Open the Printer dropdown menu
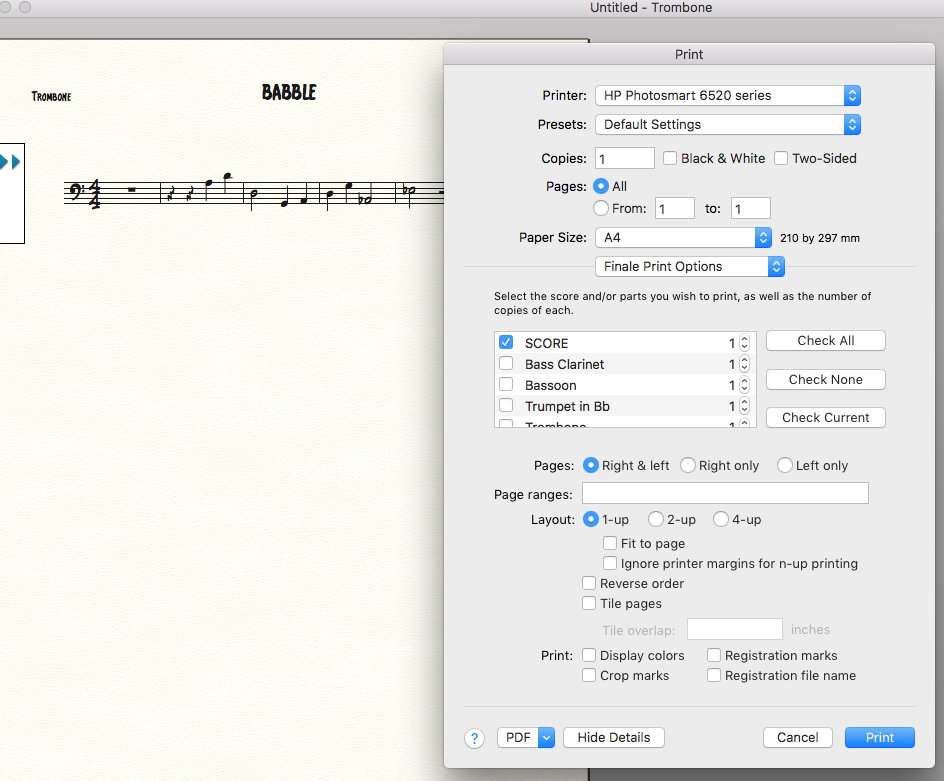The width and height of the screenshot is (944, 781). pos(727,95)
